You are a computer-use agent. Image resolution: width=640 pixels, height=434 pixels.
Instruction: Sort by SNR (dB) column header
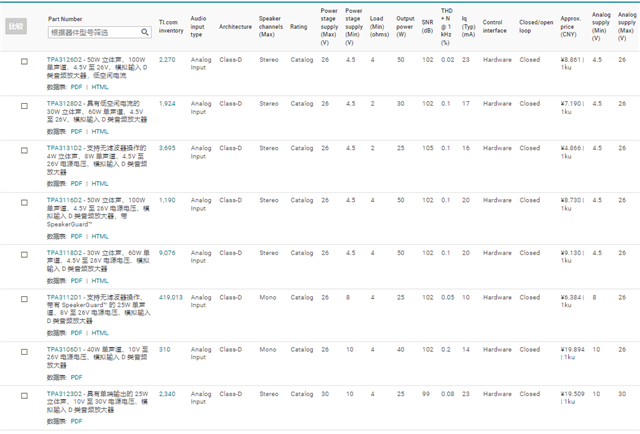(x=427, y=26)
